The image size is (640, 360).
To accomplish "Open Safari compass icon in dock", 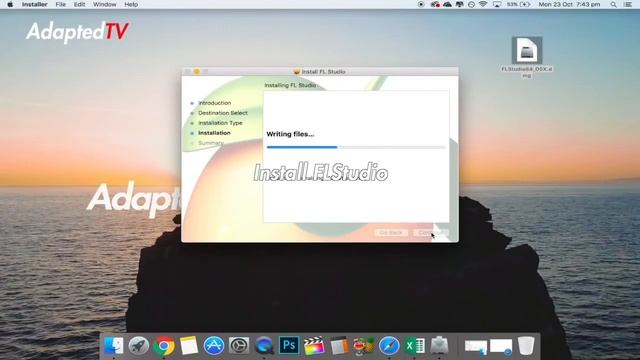I will coord(389,346).
